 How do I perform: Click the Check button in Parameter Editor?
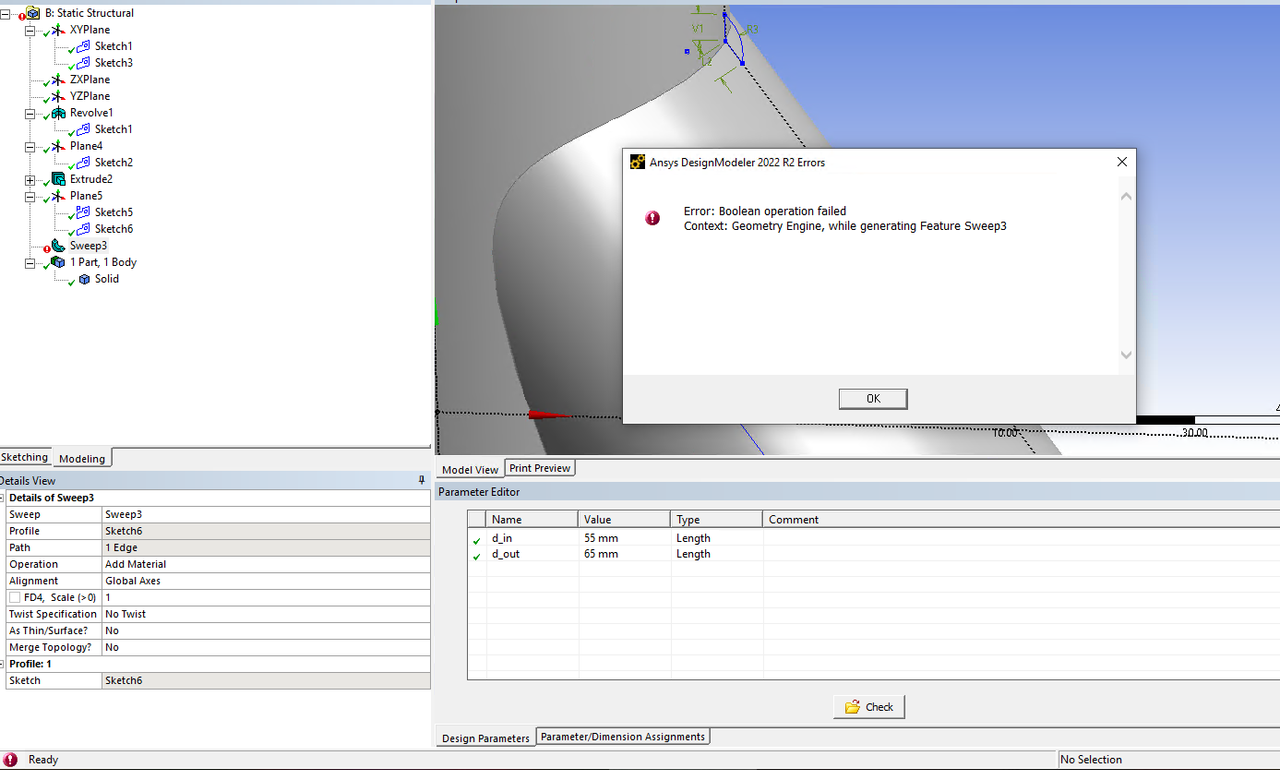(869, 707)
